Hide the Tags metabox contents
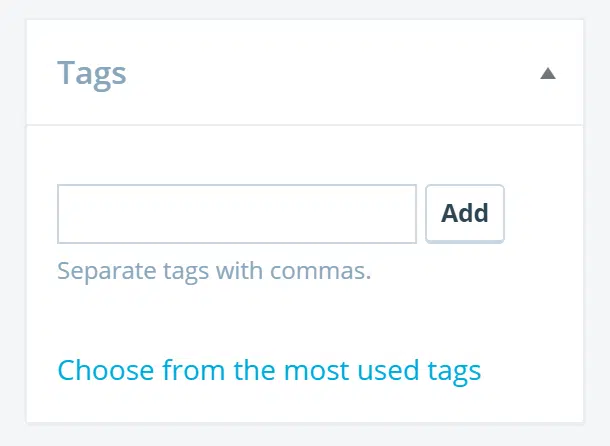Image resolution: width=610 pixels, height=446 pixels. [547, 73]
